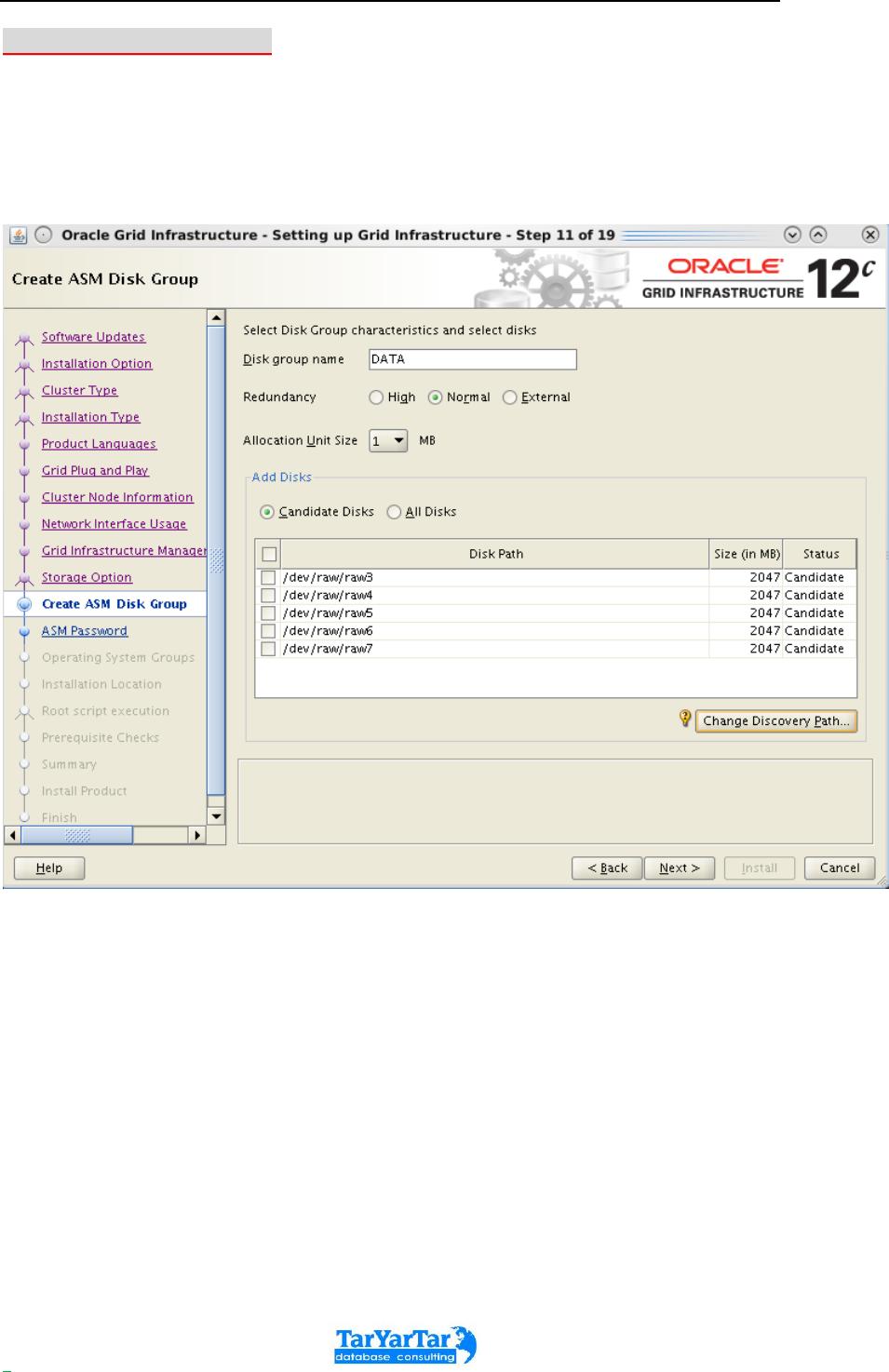889x1372 pixels.
Task: Proceed with the Next button
Action: [680, 868]
